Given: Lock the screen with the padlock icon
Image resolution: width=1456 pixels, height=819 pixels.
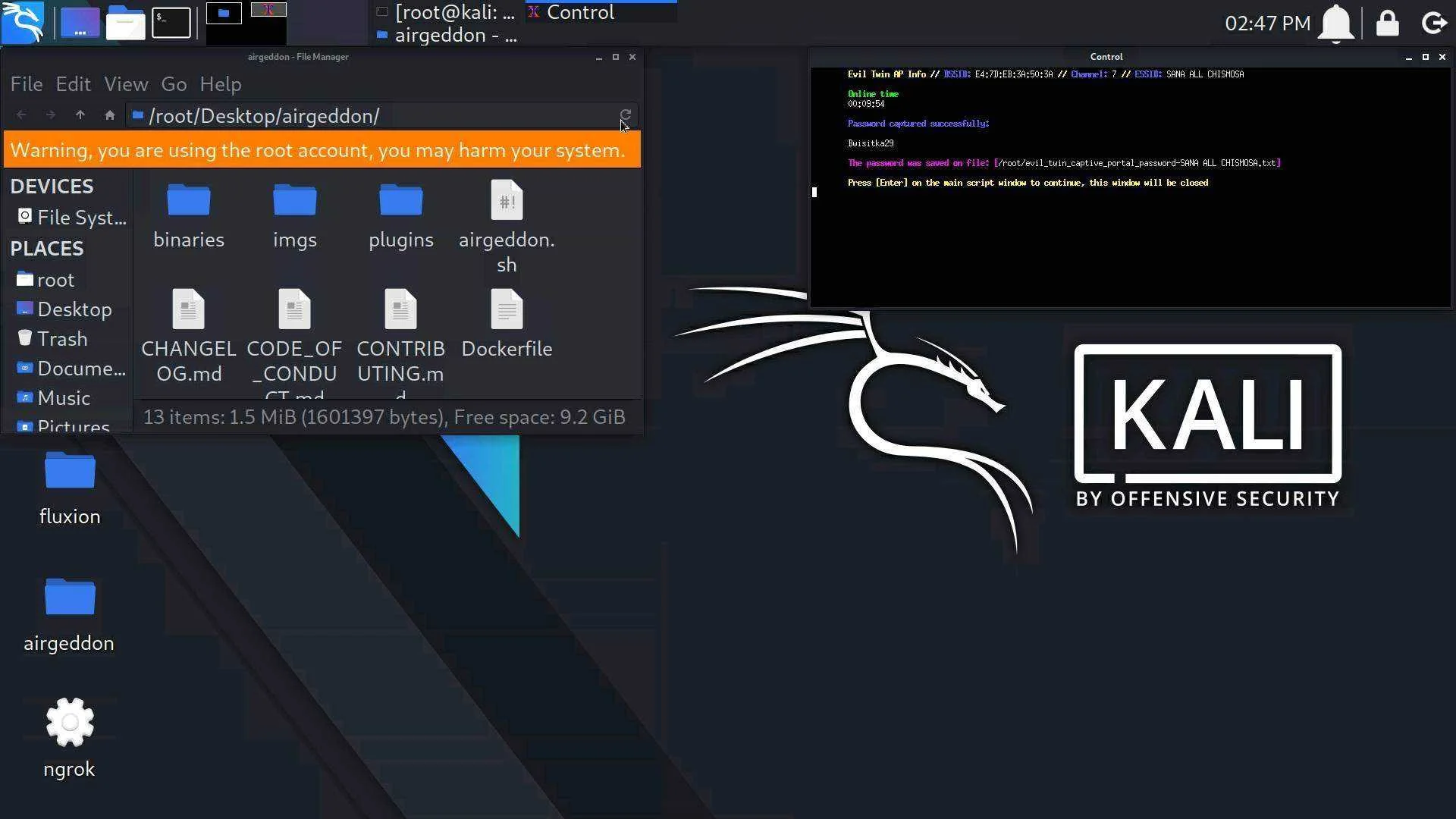Looking at the screenshot, I should click(x=1388, y=23).
